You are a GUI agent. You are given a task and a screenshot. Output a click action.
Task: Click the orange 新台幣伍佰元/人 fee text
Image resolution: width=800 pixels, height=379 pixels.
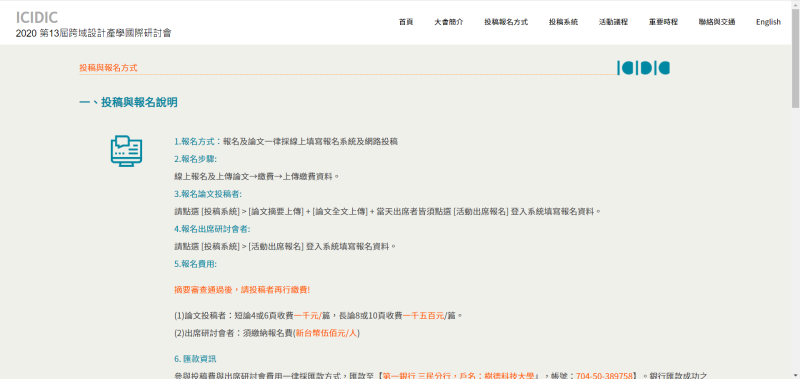(327, 333)
